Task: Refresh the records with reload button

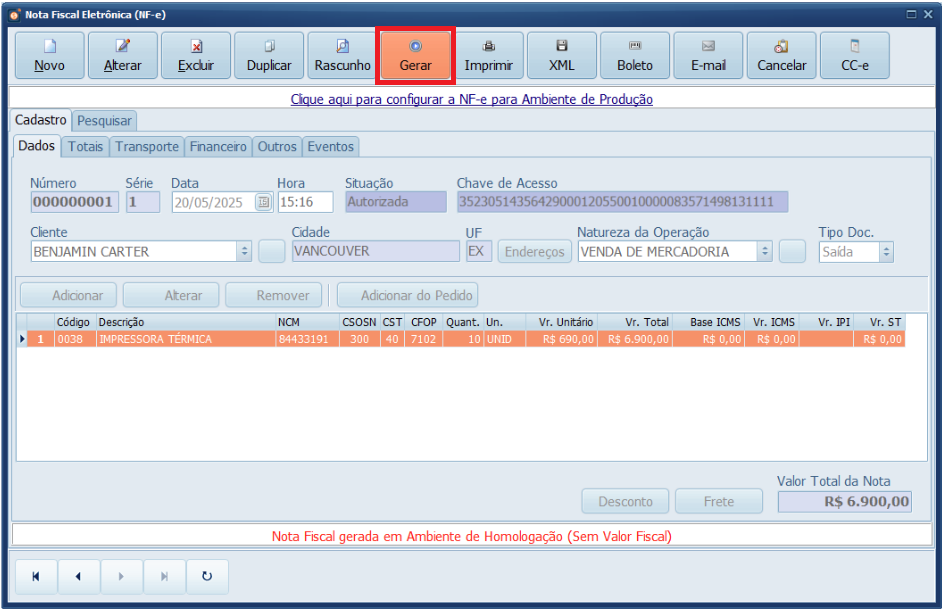Action: point(207,577)
